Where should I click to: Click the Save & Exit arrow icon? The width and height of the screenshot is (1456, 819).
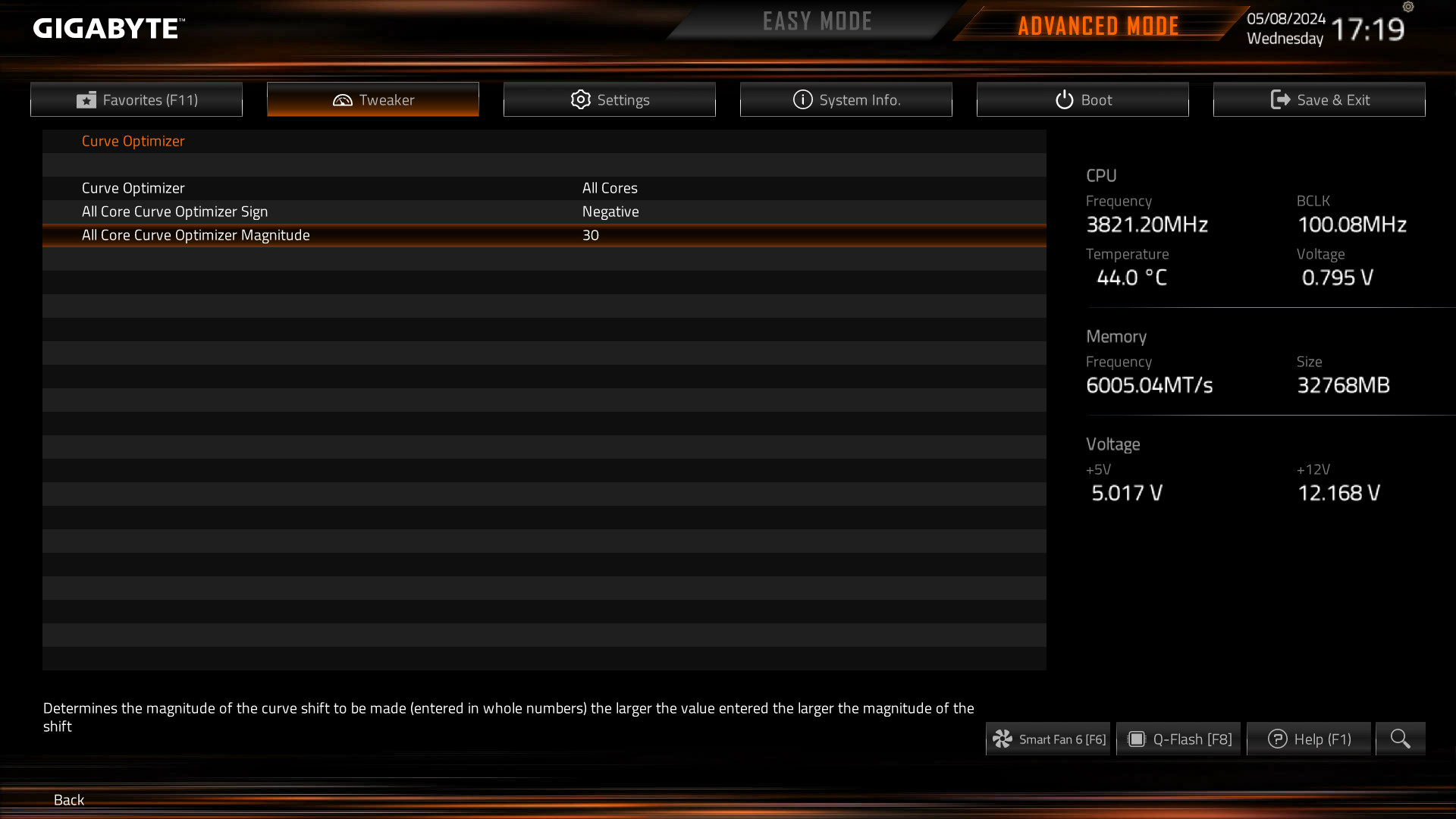1281,99
